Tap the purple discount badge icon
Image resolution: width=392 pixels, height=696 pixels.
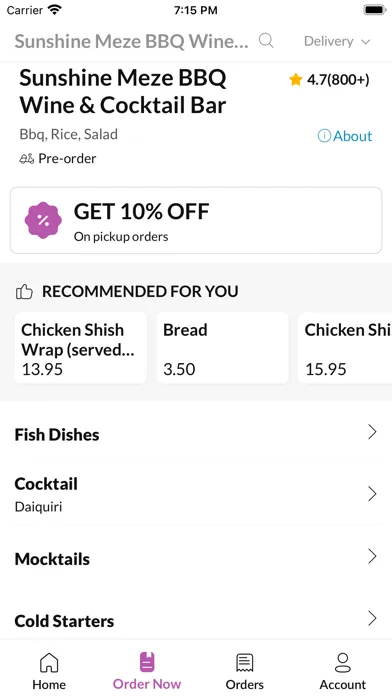(x=43, y=220)
